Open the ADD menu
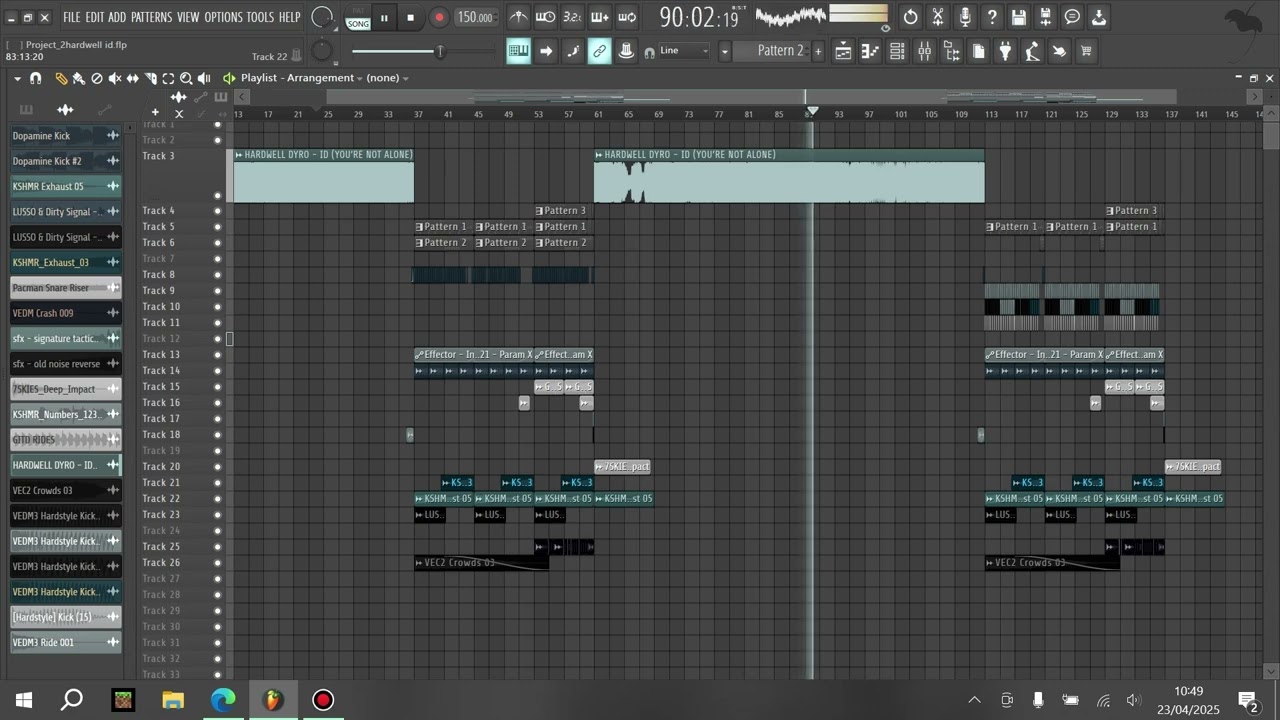This screenshot has height=720, width=1280. (x=117, y=17)
